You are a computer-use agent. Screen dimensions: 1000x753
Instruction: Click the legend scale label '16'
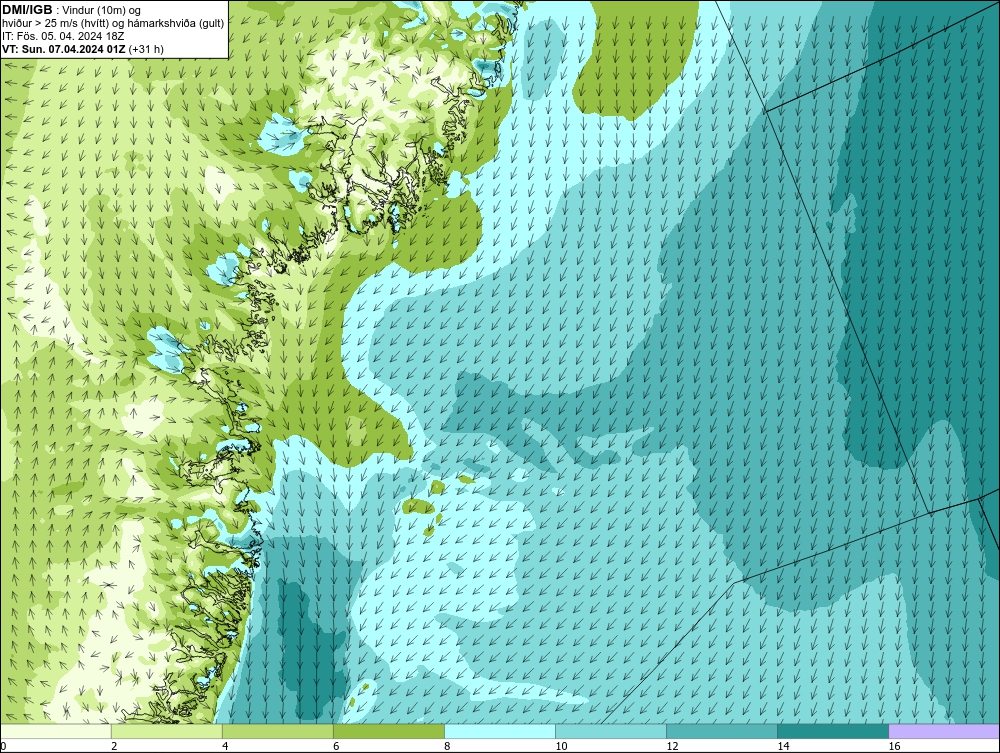coord(894,747)
